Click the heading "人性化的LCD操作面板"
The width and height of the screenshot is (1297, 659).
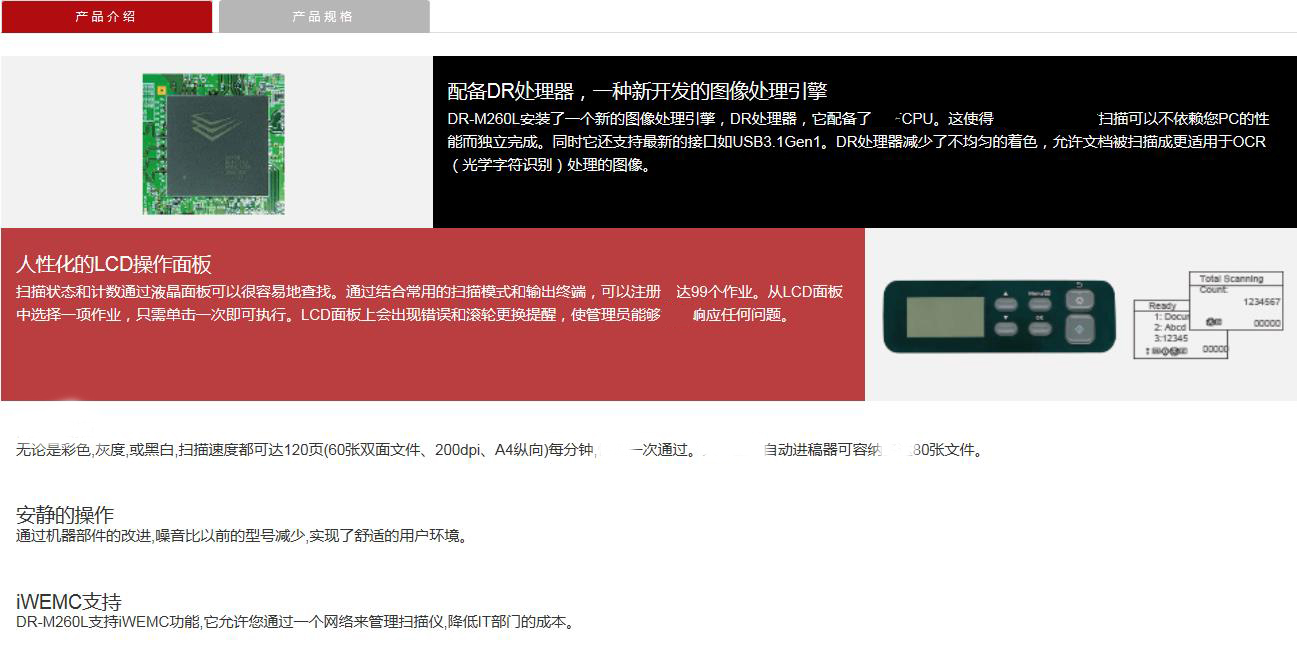114,265
